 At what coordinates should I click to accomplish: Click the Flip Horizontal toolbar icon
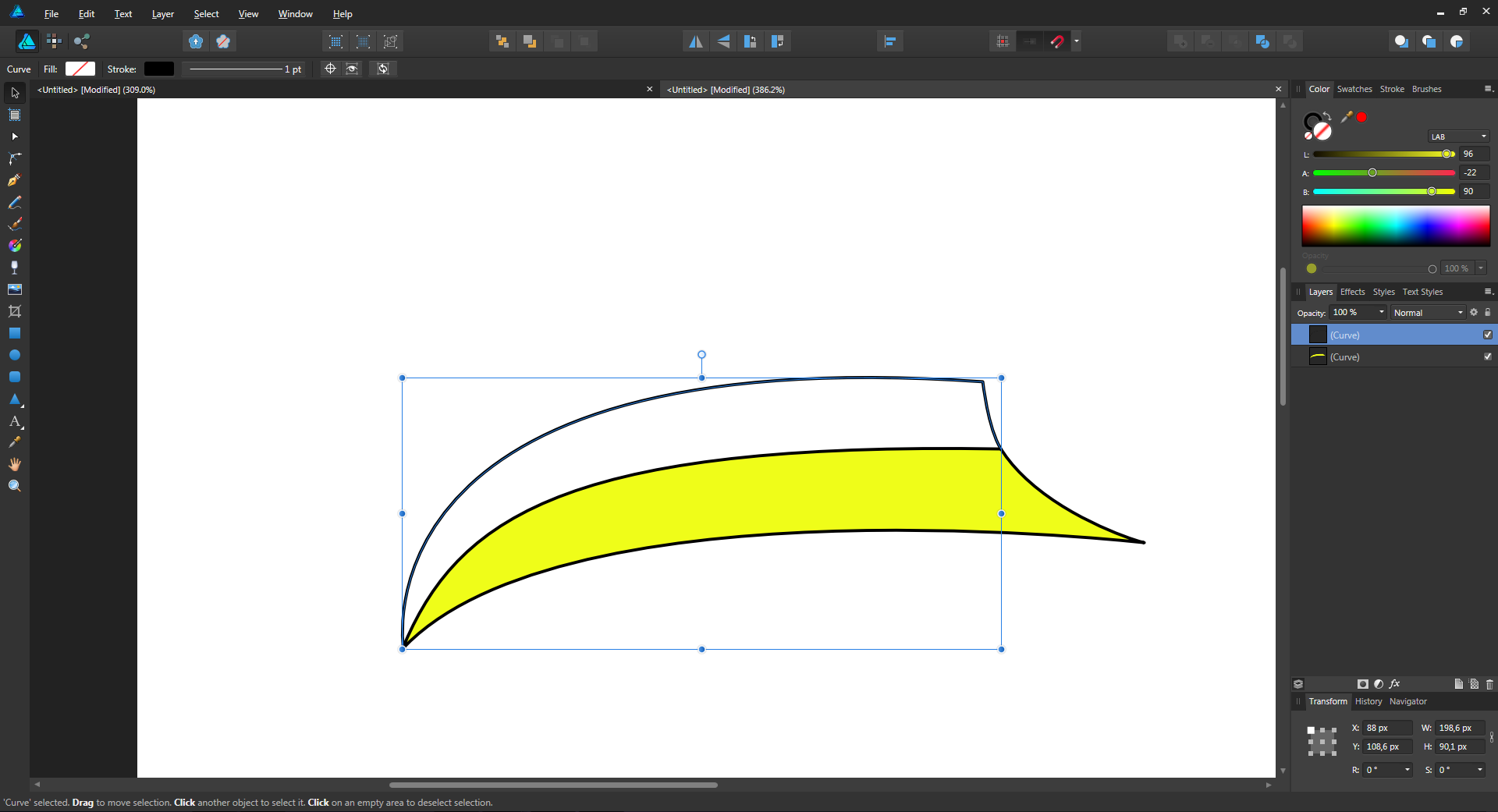tap(695, 41)
